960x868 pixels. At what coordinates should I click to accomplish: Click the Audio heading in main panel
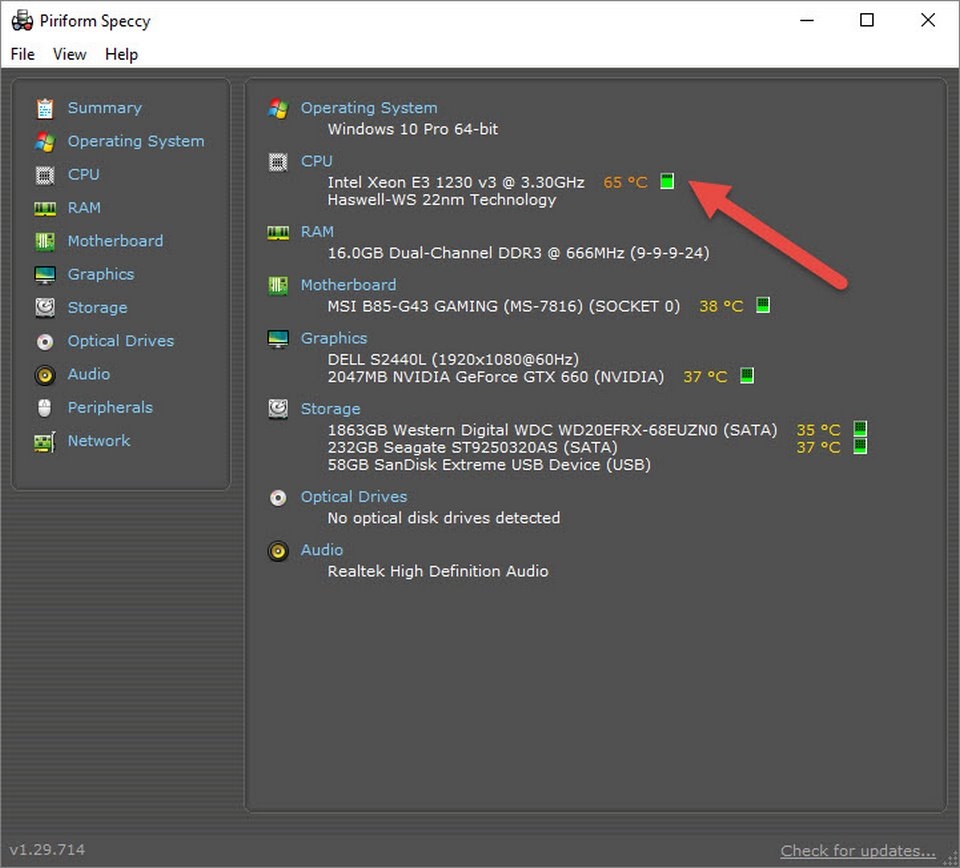pyautogui.click(x=321, y=550)
